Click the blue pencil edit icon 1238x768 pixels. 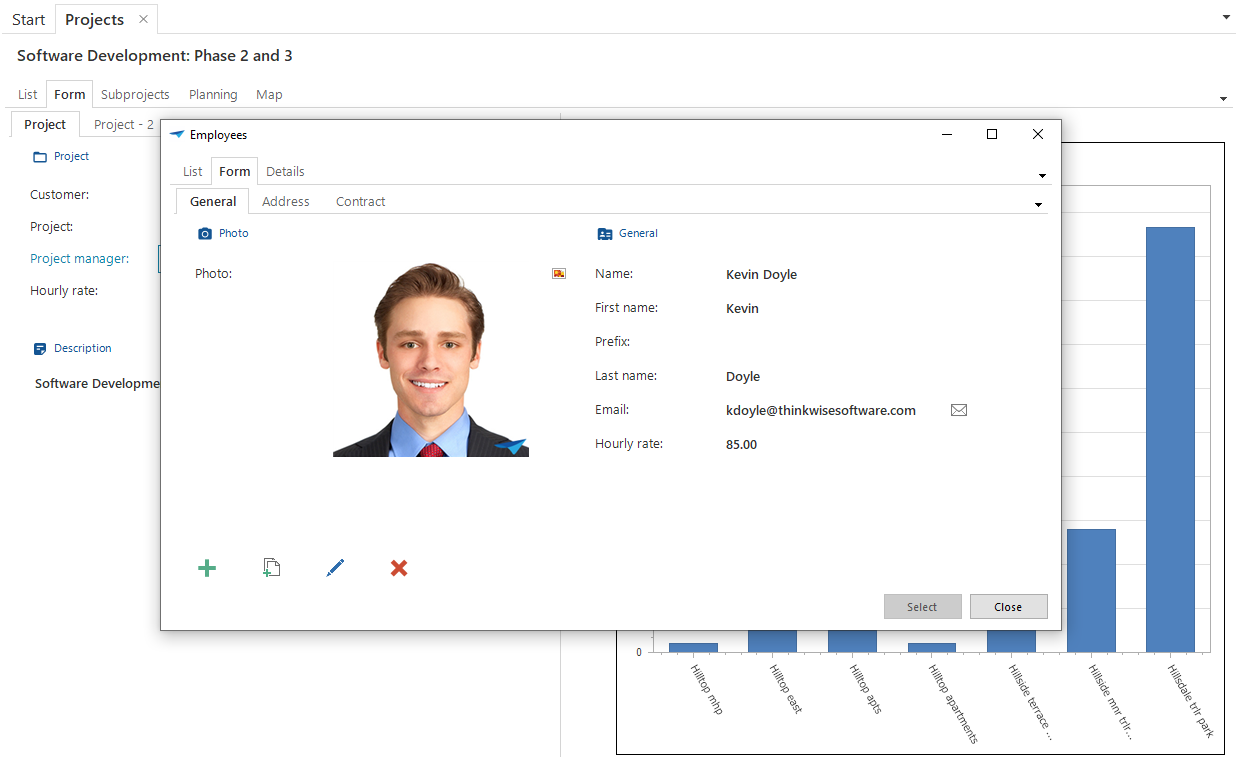point(335,568)
